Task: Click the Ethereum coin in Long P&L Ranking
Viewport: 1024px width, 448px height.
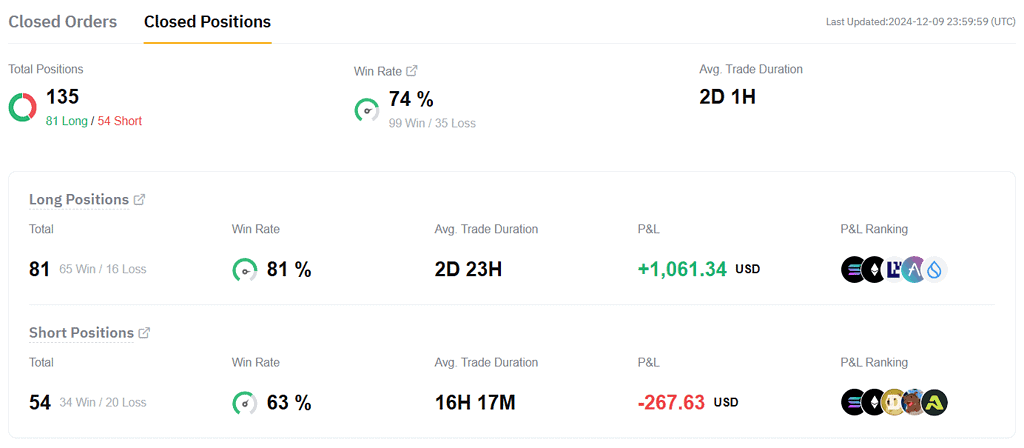Action: point(874,269)
